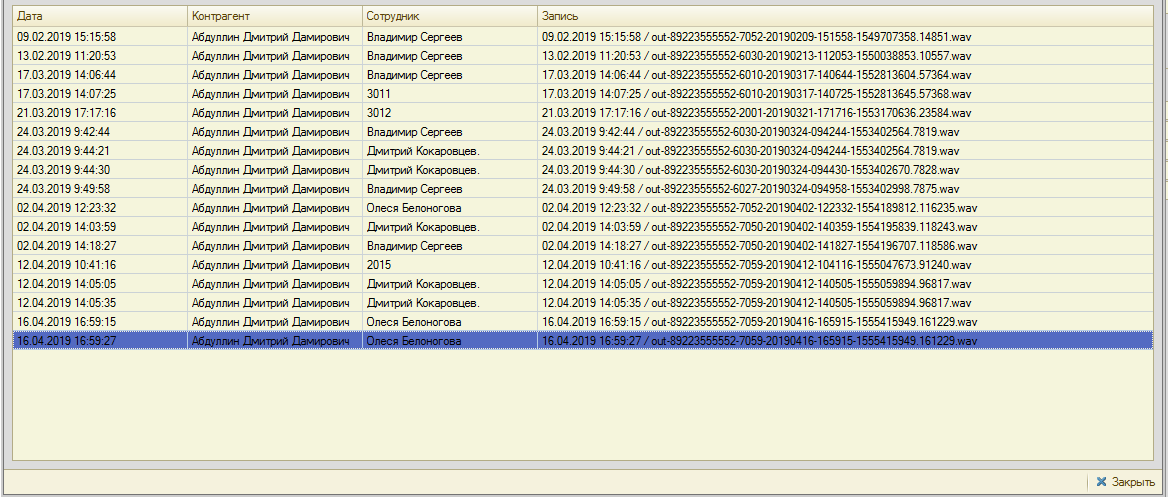This screenshot has height=497, width=1168.
Task: Sort by the Дата column header
Action: click(x=100, y=16)
